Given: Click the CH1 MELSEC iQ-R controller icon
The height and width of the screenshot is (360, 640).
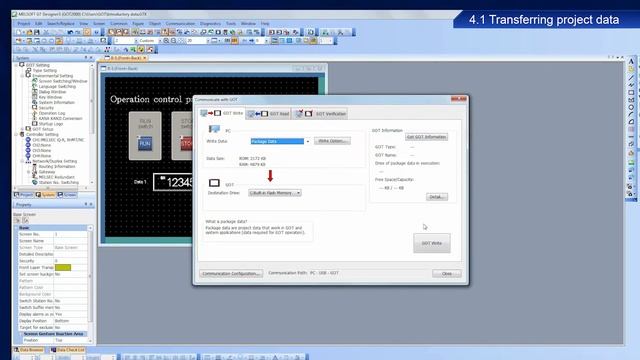Looking at the screenshot, I should pos(28,140).
